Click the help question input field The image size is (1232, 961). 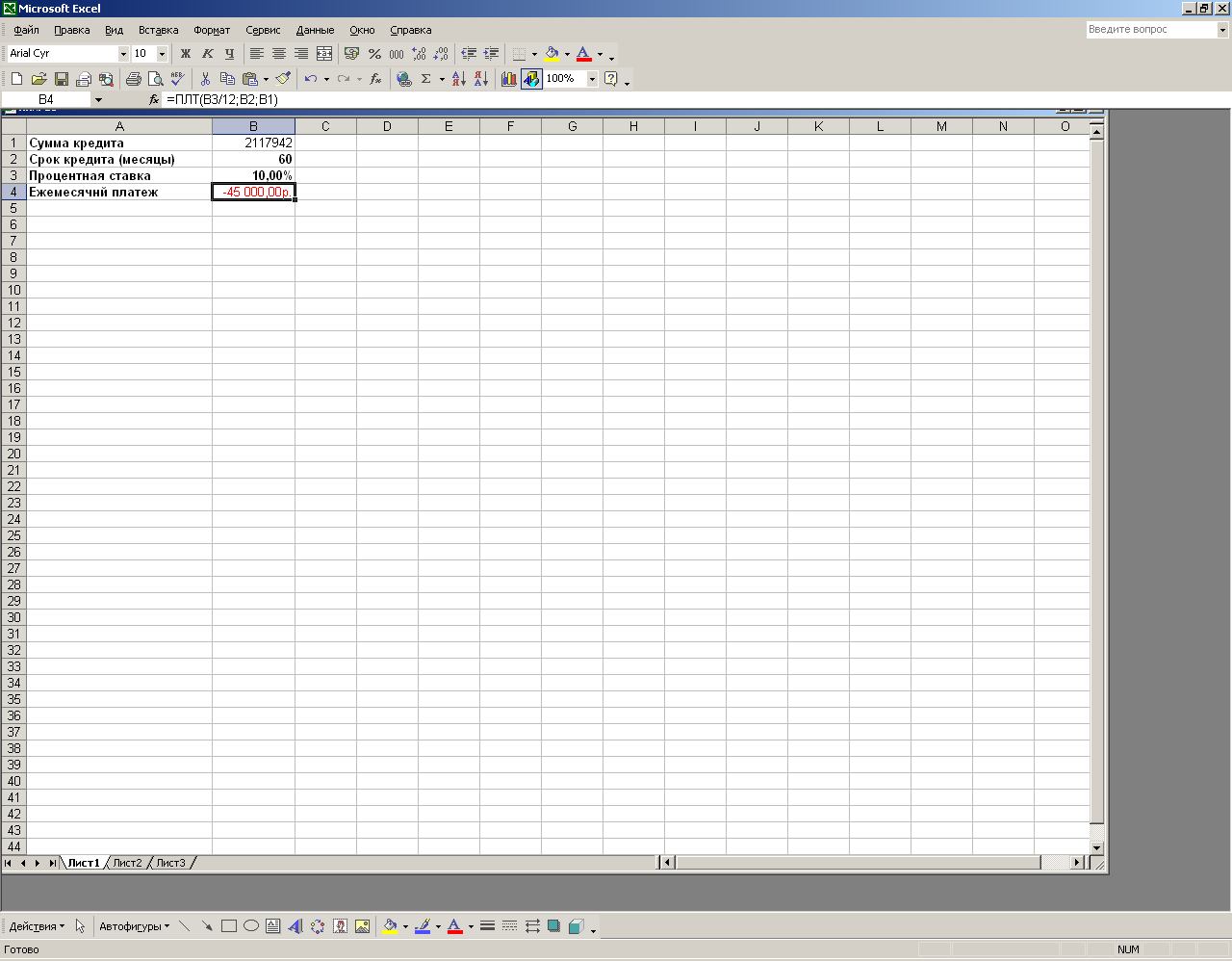point(1151,30)
